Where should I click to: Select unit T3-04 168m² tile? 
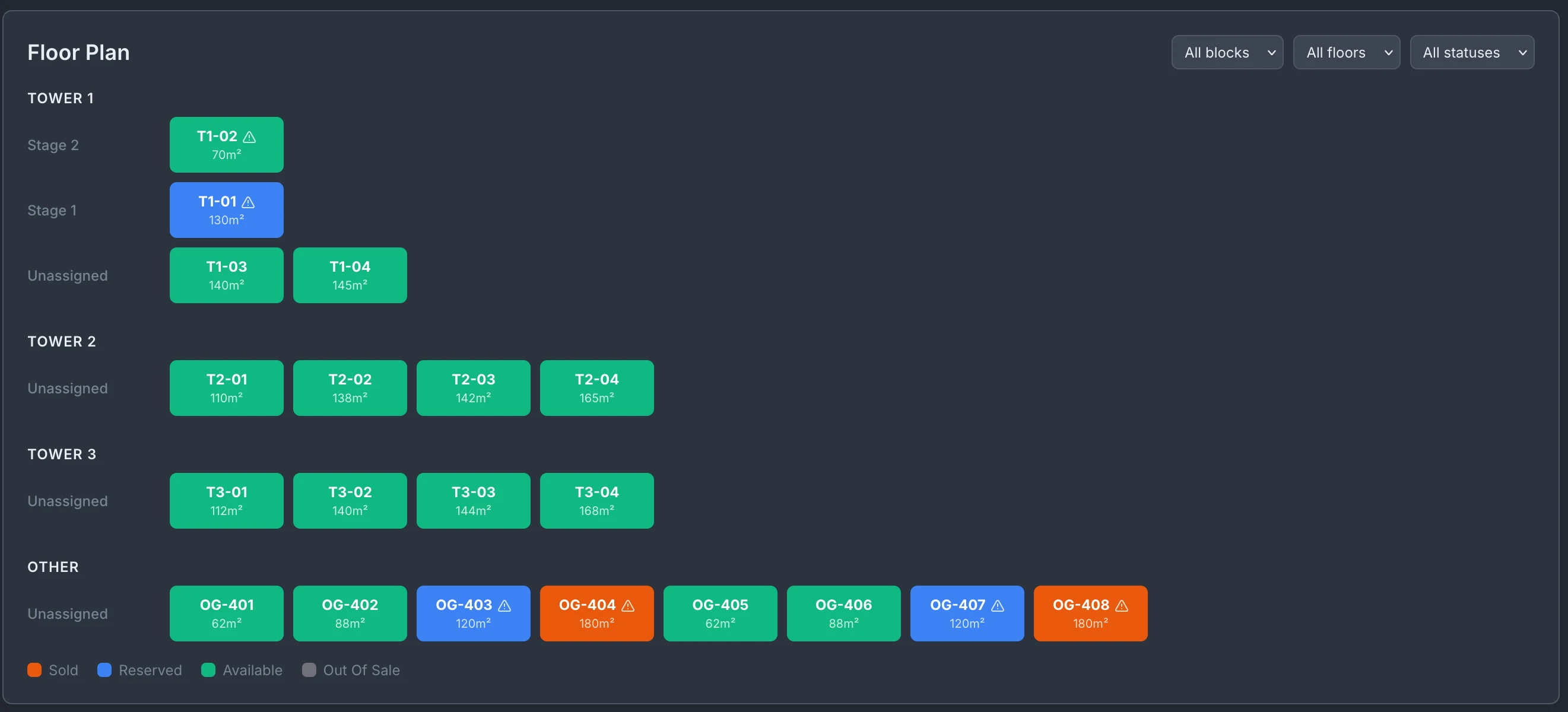(597, 501)
